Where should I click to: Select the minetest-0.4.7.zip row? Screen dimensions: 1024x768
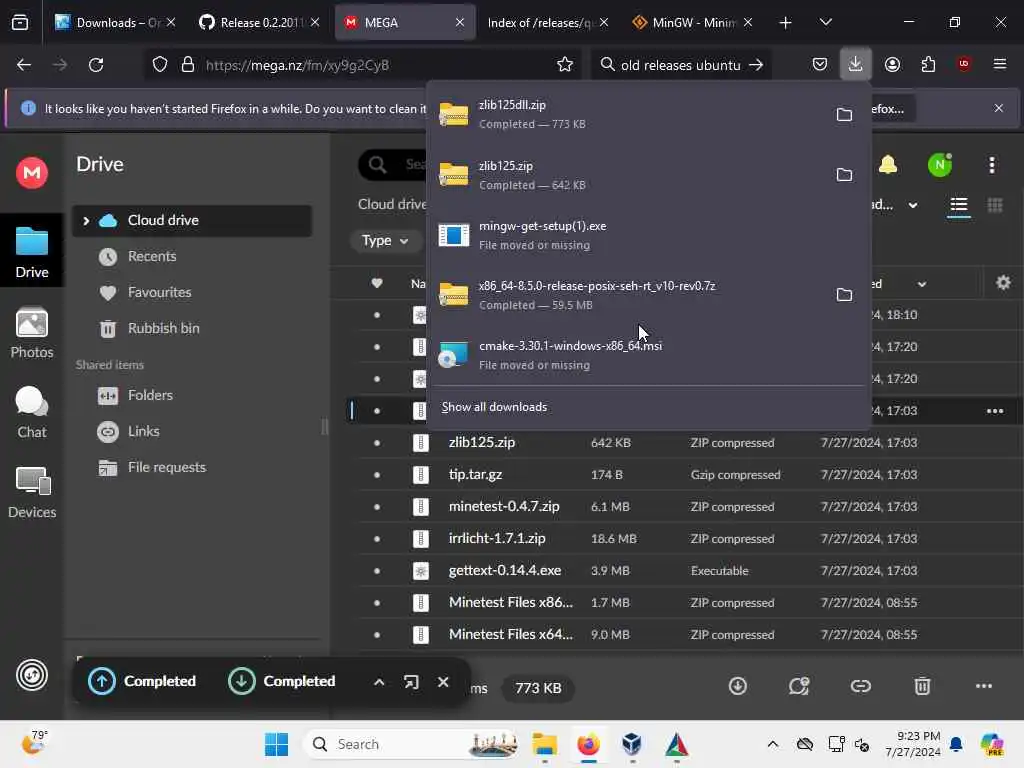pyautogui.click(x=679, y=507)
